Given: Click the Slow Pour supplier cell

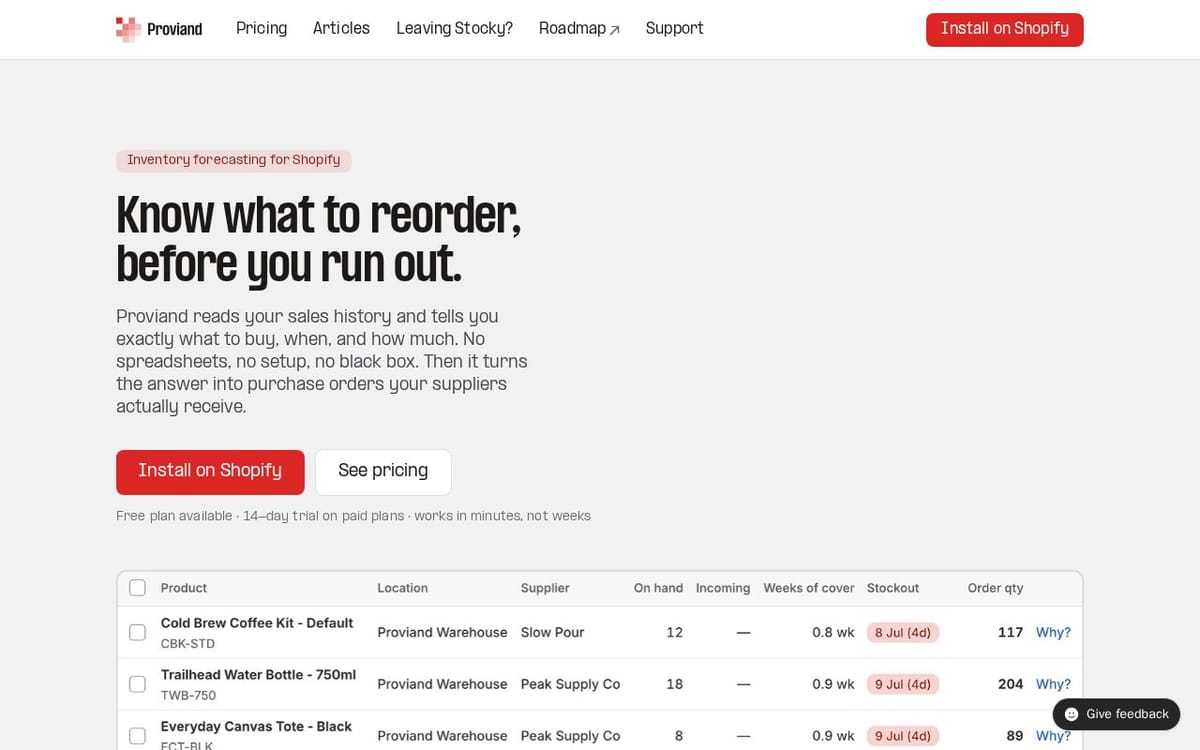Looking at the screenshot, I should (x=552, y=632).
